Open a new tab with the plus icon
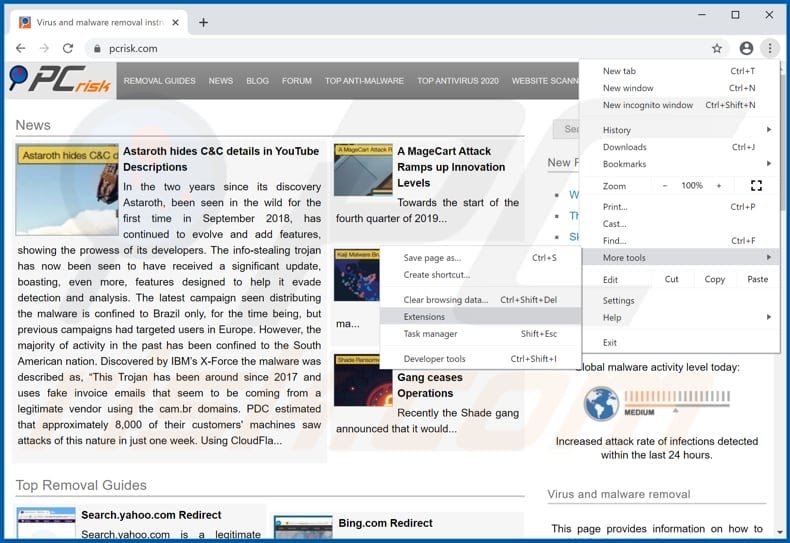 [x=204, y=23]
